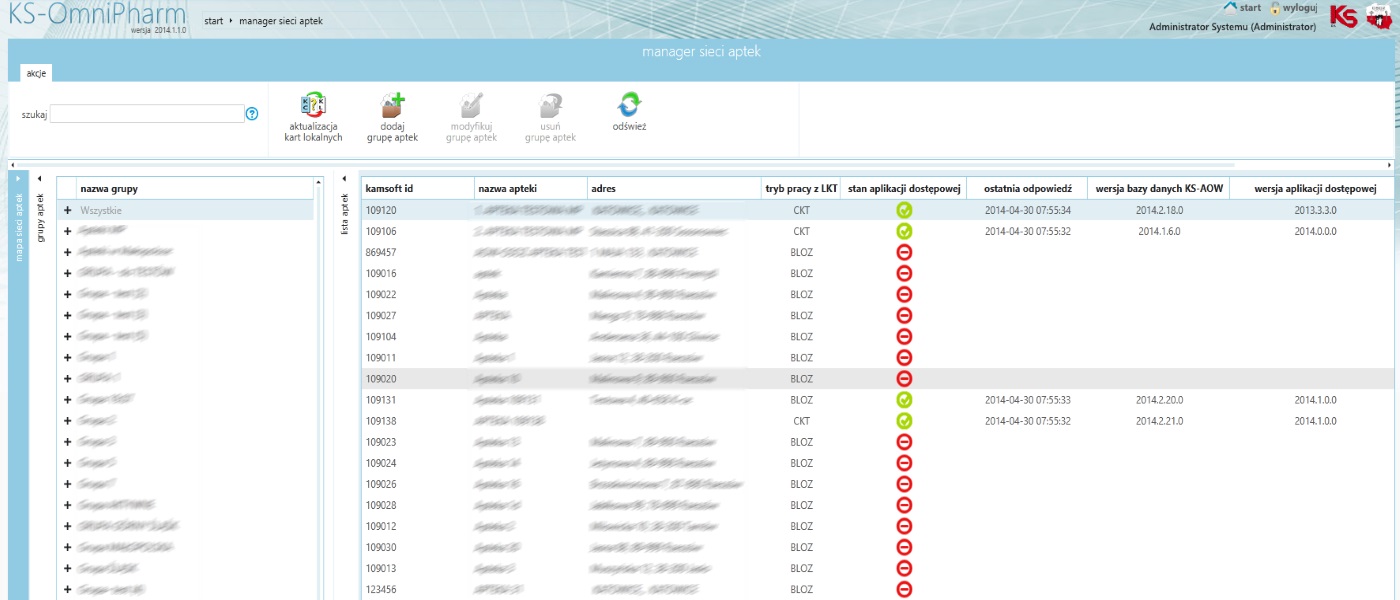
Task: Click red status icon for pharmacy 869457
Action: pyautogui.click(x=904, y=252)
